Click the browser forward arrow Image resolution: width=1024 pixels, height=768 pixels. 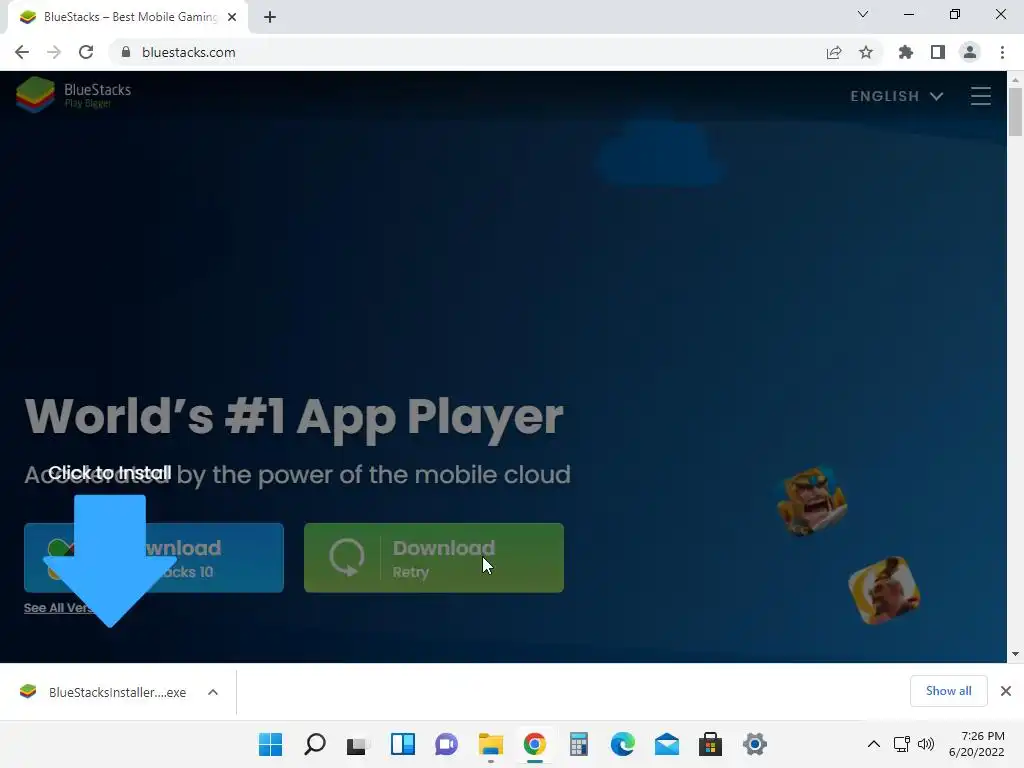[x=54, y=52]
